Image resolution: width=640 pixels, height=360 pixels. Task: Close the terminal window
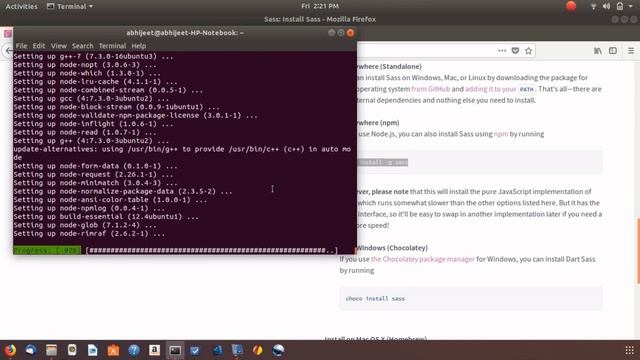click(x=351, y=33)
